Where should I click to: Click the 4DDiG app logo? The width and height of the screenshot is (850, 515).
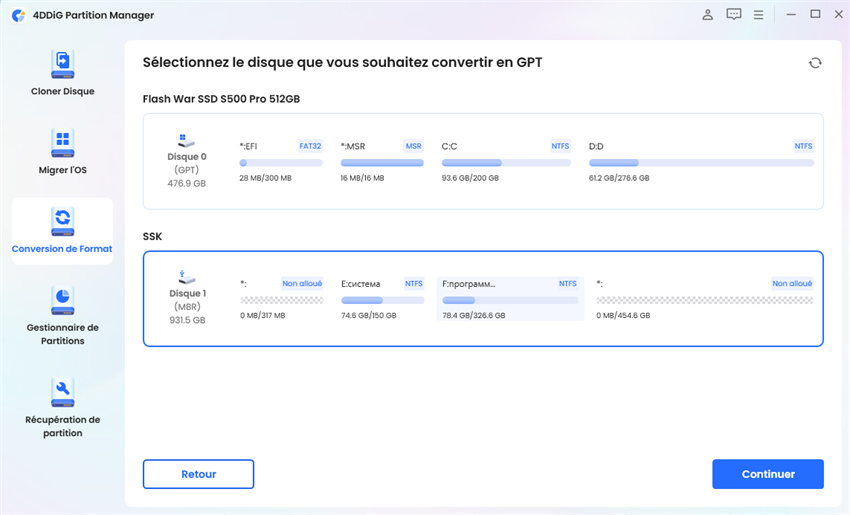[18, 15]
